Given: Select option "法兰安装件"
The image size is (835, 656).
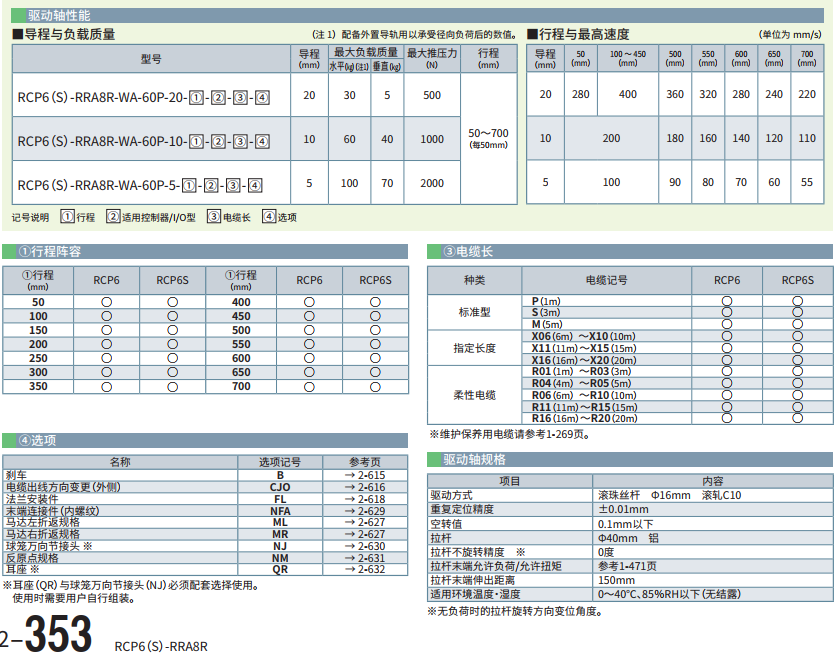Looking at the screenshot, I should click(32, 499).
